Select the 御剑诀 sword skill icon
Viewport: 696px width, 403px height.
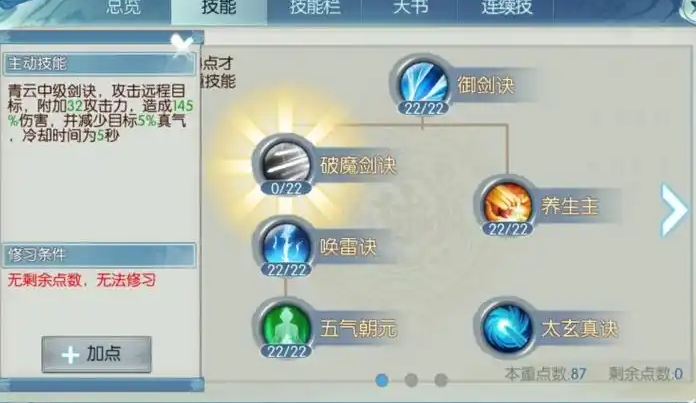[423, 83]
